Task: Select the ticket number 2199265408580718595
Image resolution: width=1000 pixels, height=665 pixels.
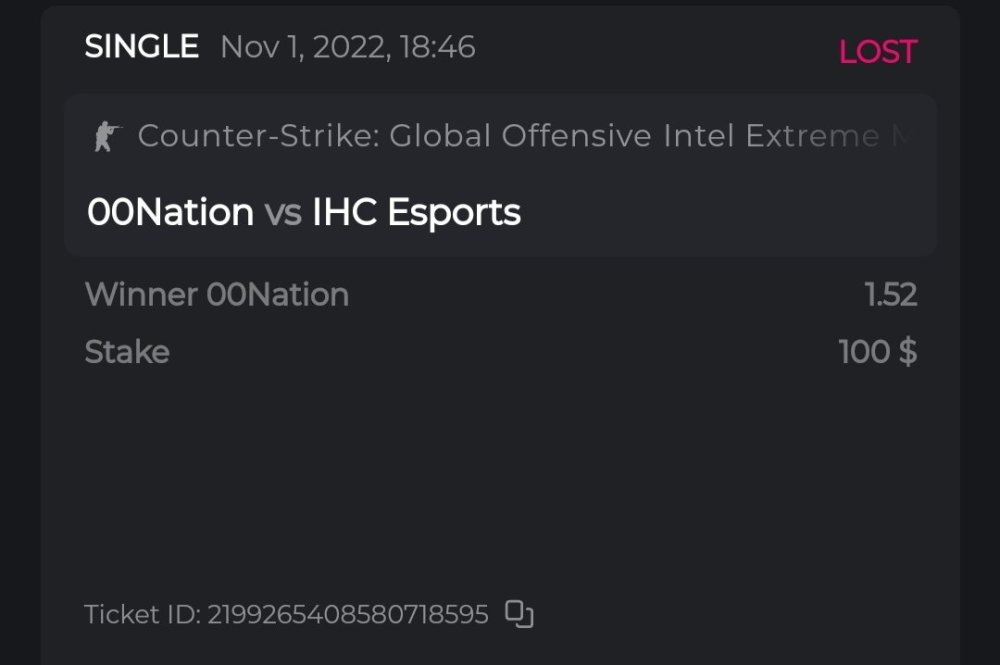Action: tap(347, 614)
